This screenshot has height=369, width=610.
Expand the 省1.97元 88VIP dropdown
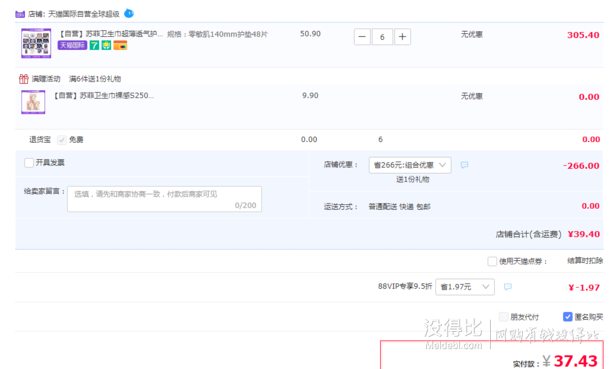point(465,287)
